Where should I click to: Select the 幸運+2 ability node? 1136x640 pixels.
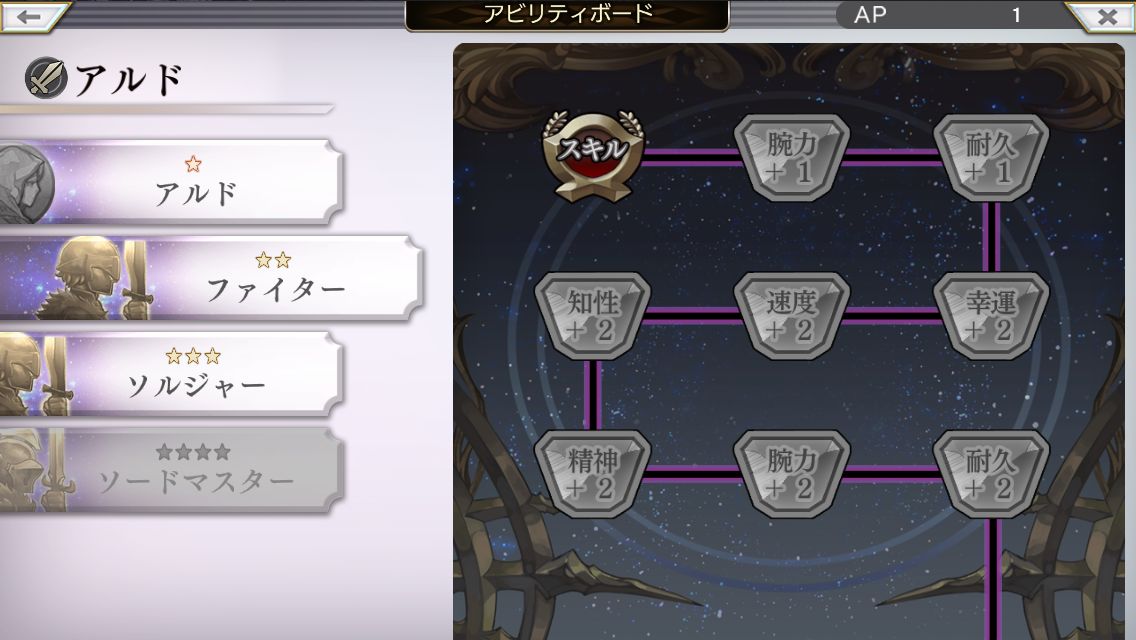point(990,316)
